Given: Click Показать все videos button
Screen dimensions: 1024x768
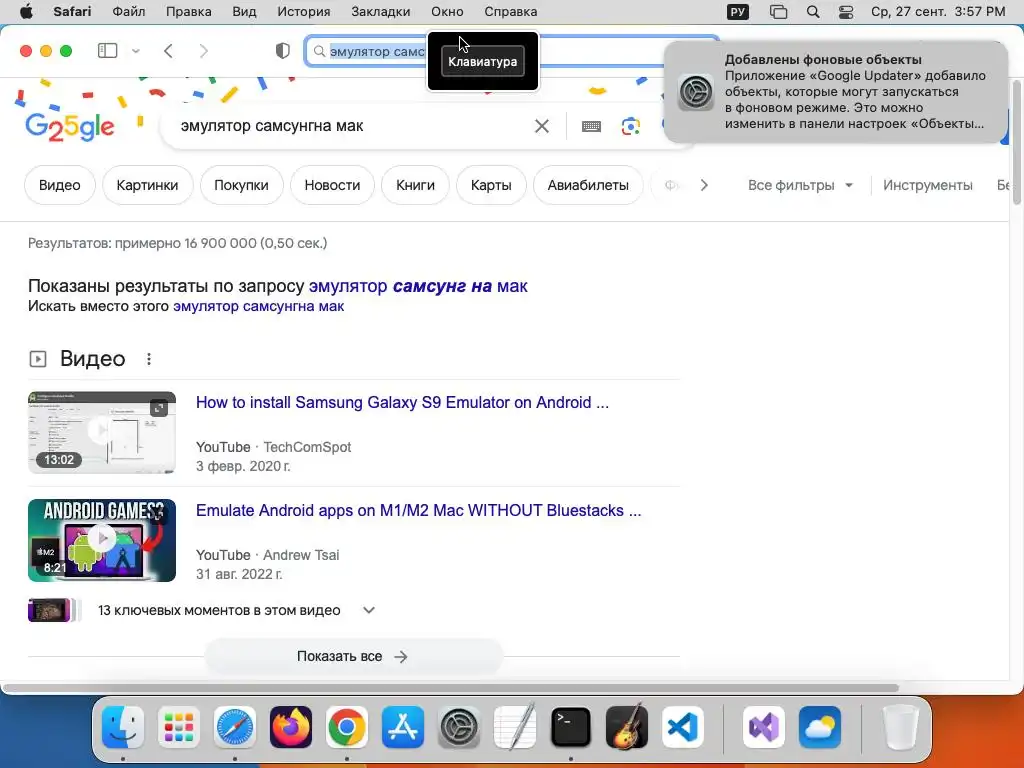Looking at the screenshot, I should (353, 656).
